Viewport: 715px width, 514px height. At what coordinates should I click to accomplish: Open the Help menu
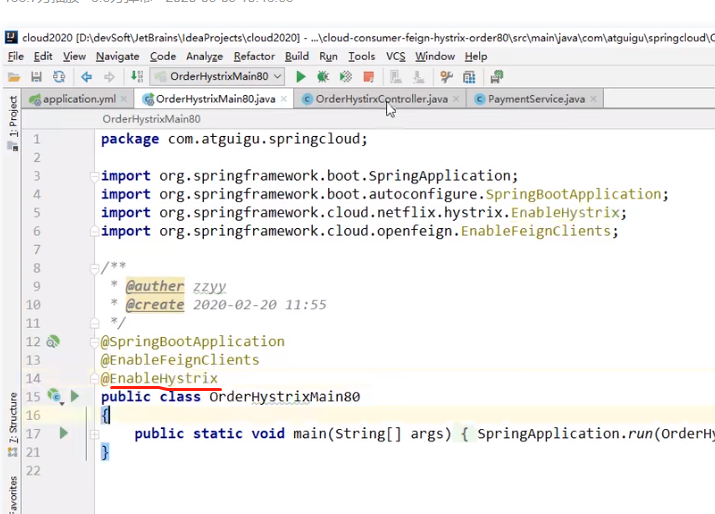point(476,57)
